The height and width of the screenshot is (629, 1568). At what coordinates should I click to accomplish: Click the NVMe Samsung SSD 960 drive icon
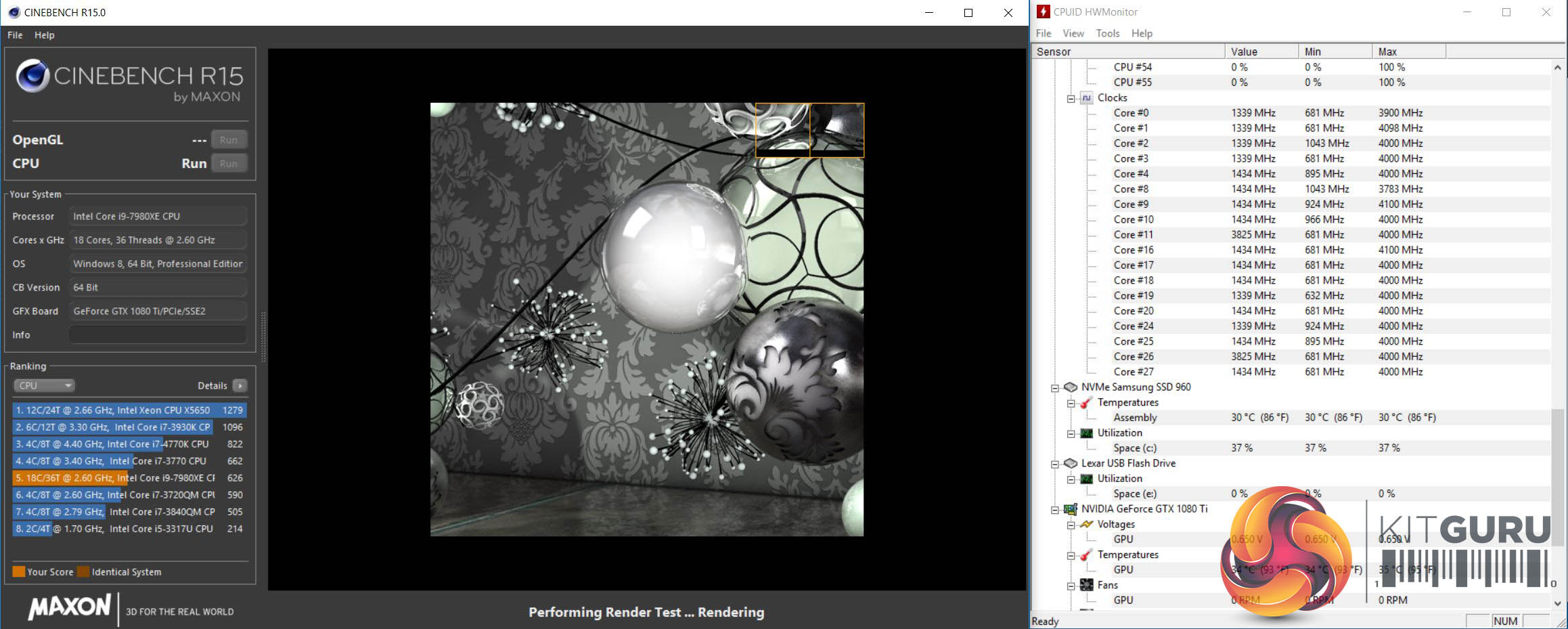1070,387
